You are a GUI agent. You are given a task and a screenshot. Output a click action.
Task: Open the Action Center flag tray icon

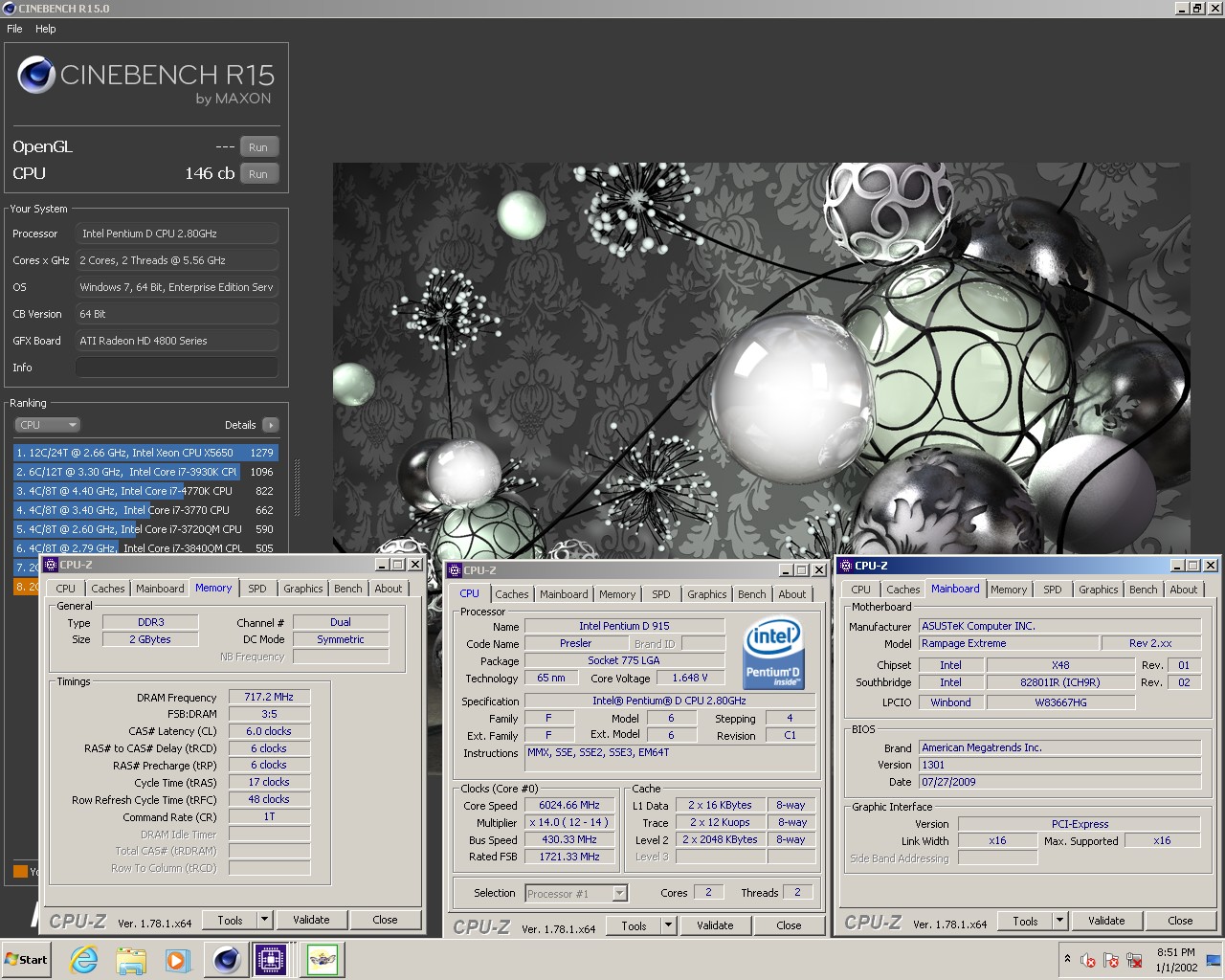[1111, 961]
